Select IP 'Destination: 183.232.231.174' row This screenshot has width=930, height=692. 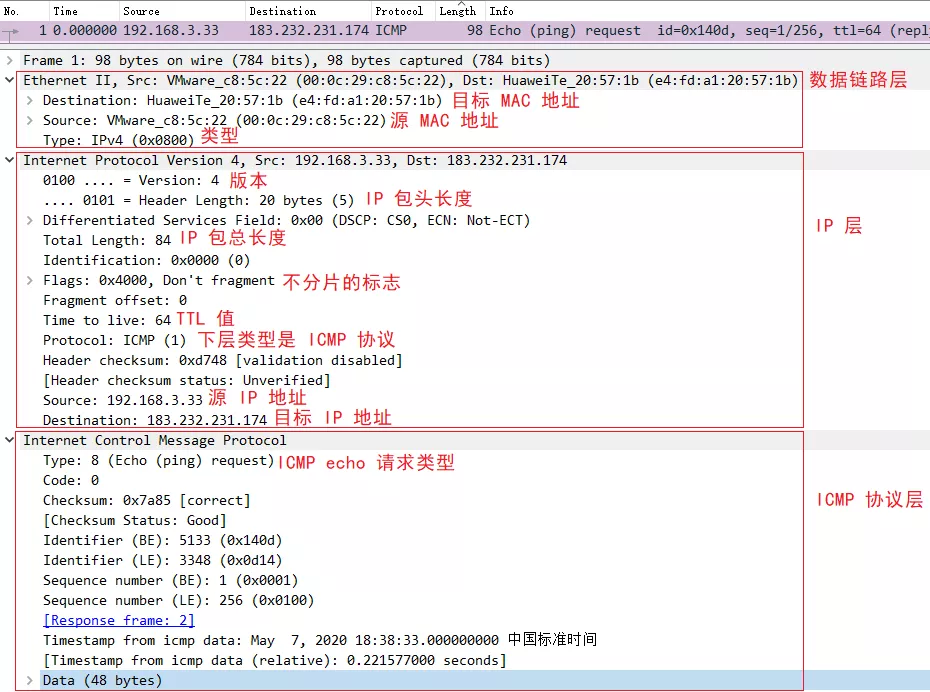pos(155,420)
